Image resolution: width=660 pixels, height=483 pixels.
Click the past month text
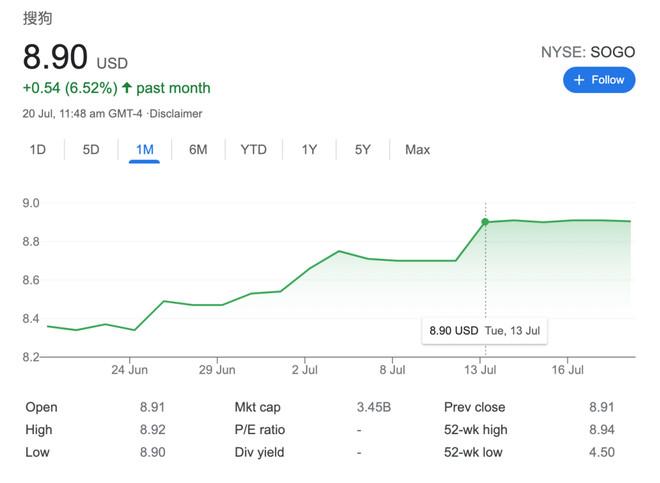pyautogui.click(x=173, y=88)
